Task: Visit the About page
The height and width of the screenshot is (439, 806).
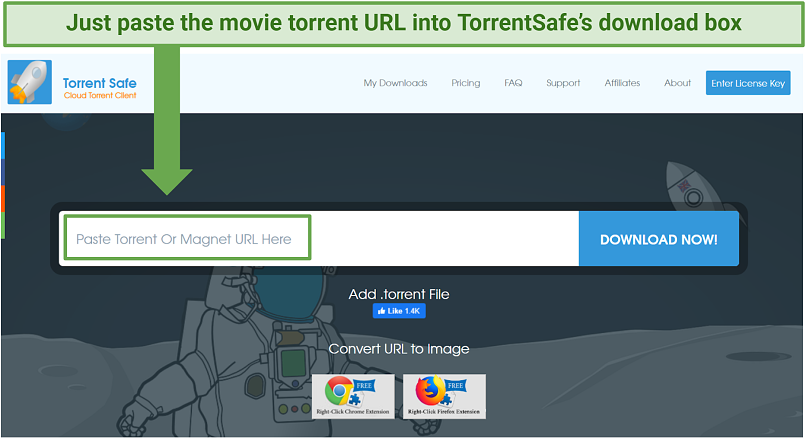Action: pos(677,83)
